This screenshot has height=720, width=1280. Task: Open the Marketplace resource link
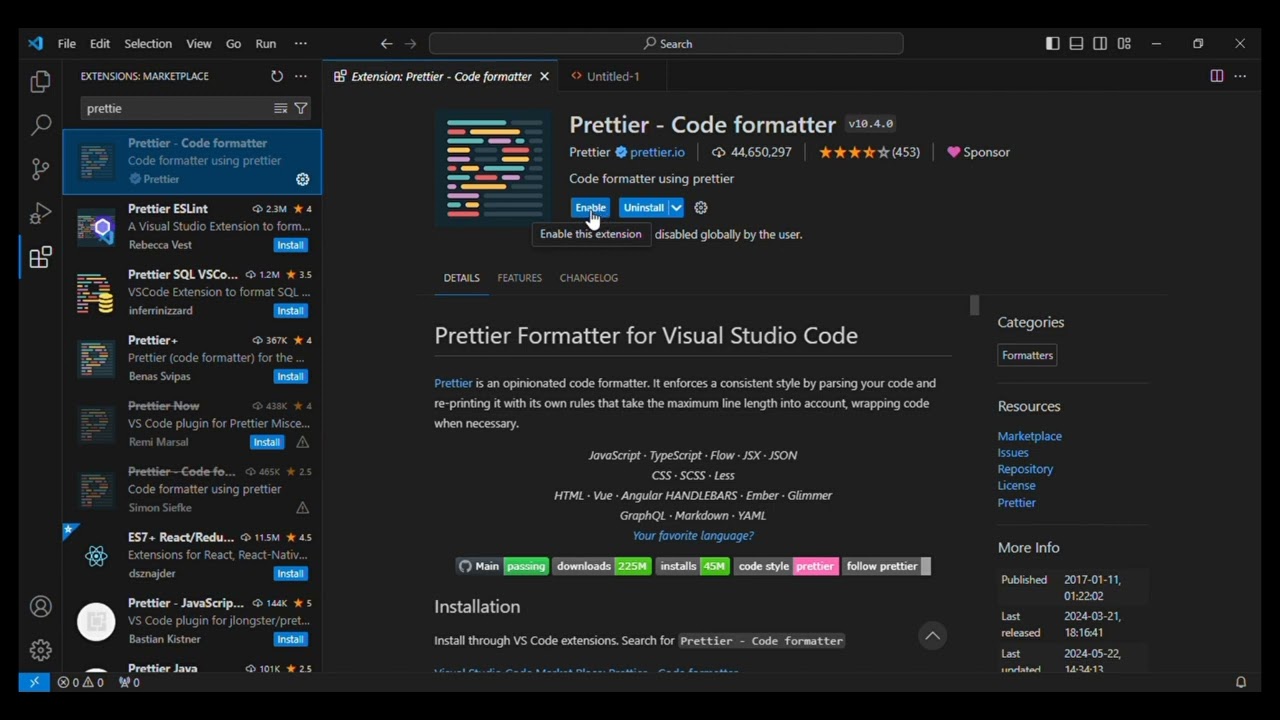click(1029, 436)
